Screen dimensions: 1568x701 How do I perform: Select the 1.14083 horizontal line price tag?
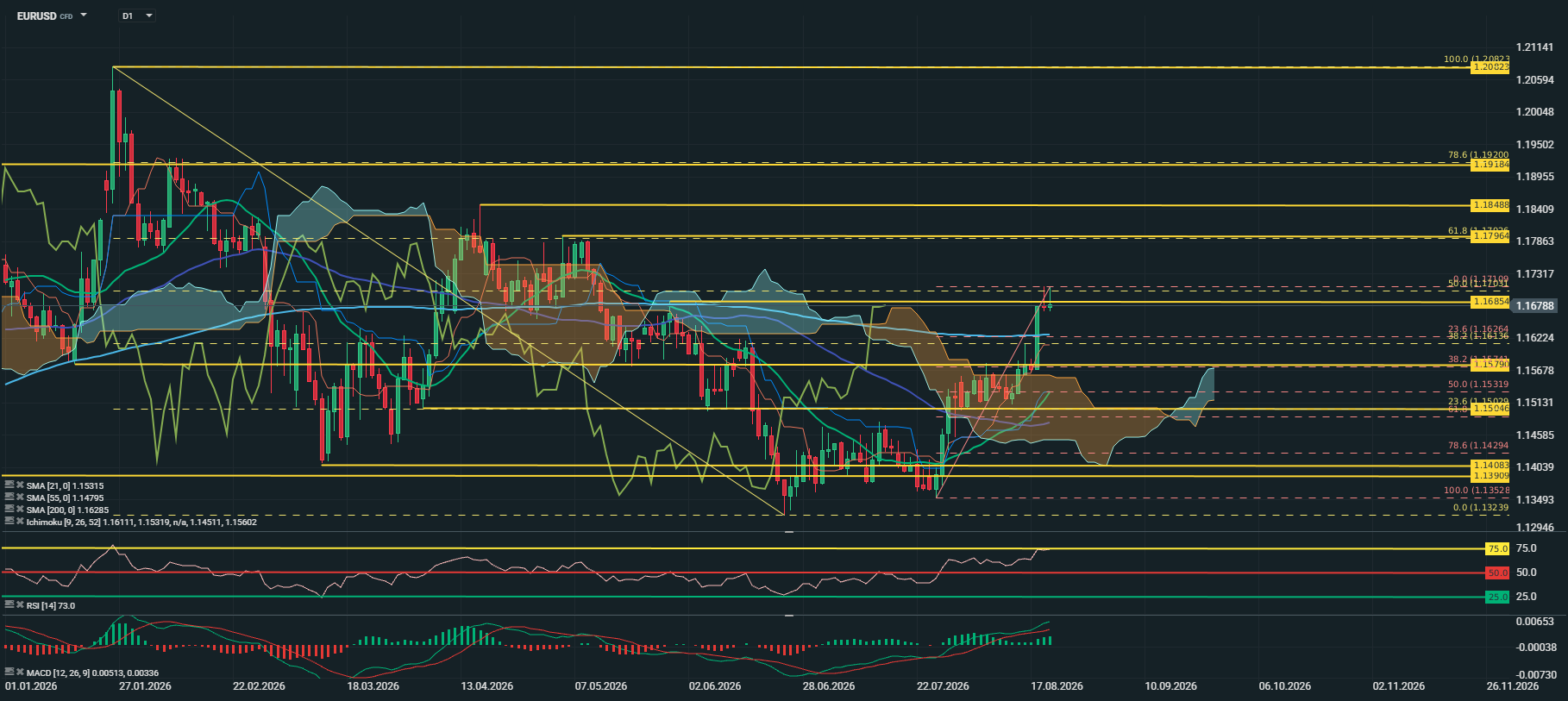pyautogui.click(x=1490, y=466)
